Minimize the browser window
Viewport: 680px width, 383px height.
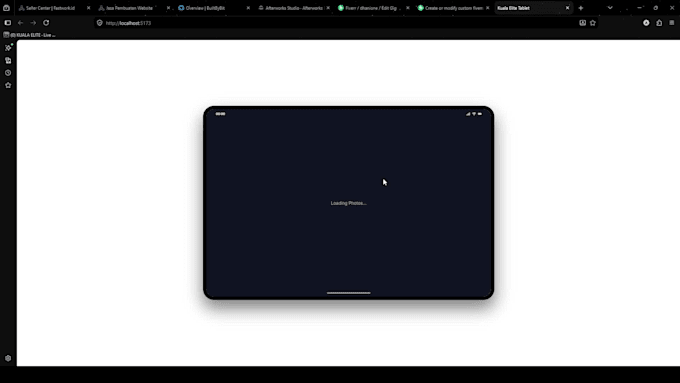coord(639,8)
